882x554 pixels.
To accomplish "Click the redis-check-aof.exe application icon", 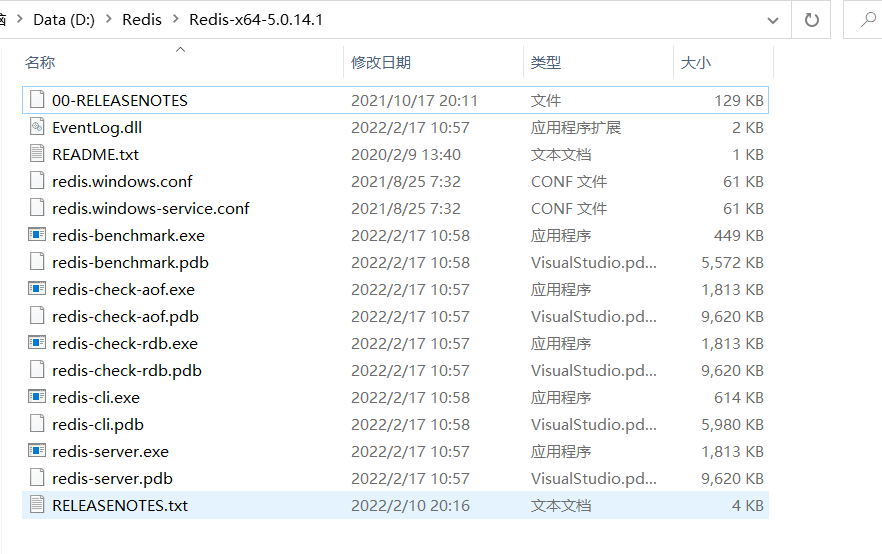I will tap(37, 289).
